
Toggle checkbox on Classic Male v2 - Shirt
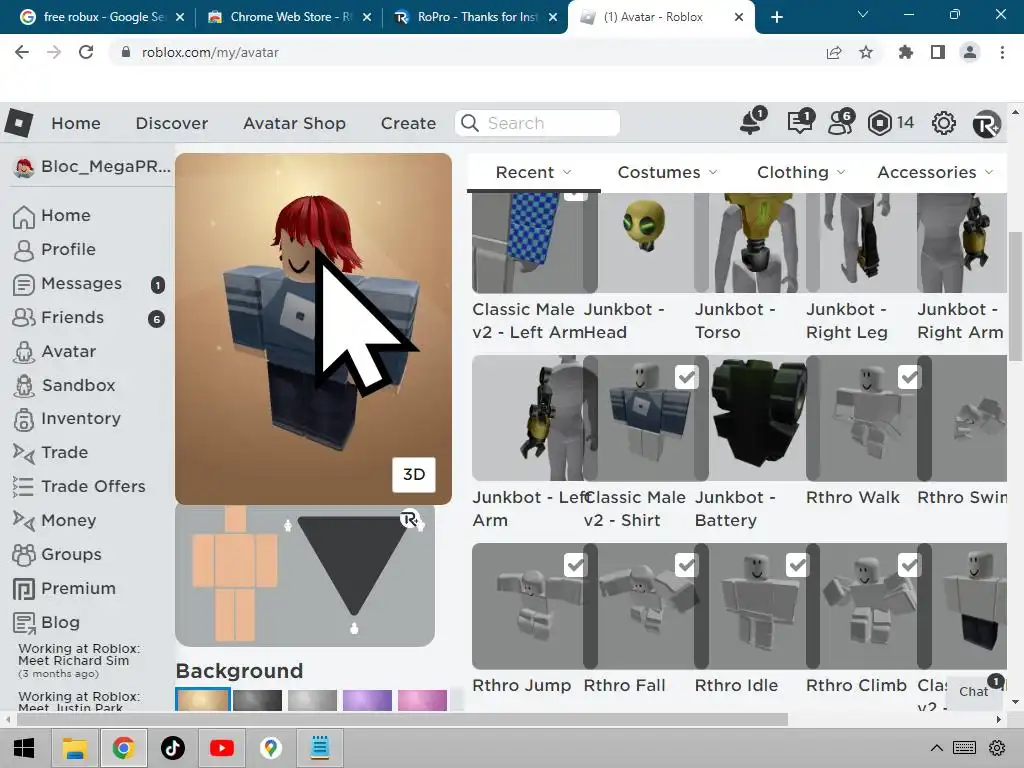coord(686,377)
